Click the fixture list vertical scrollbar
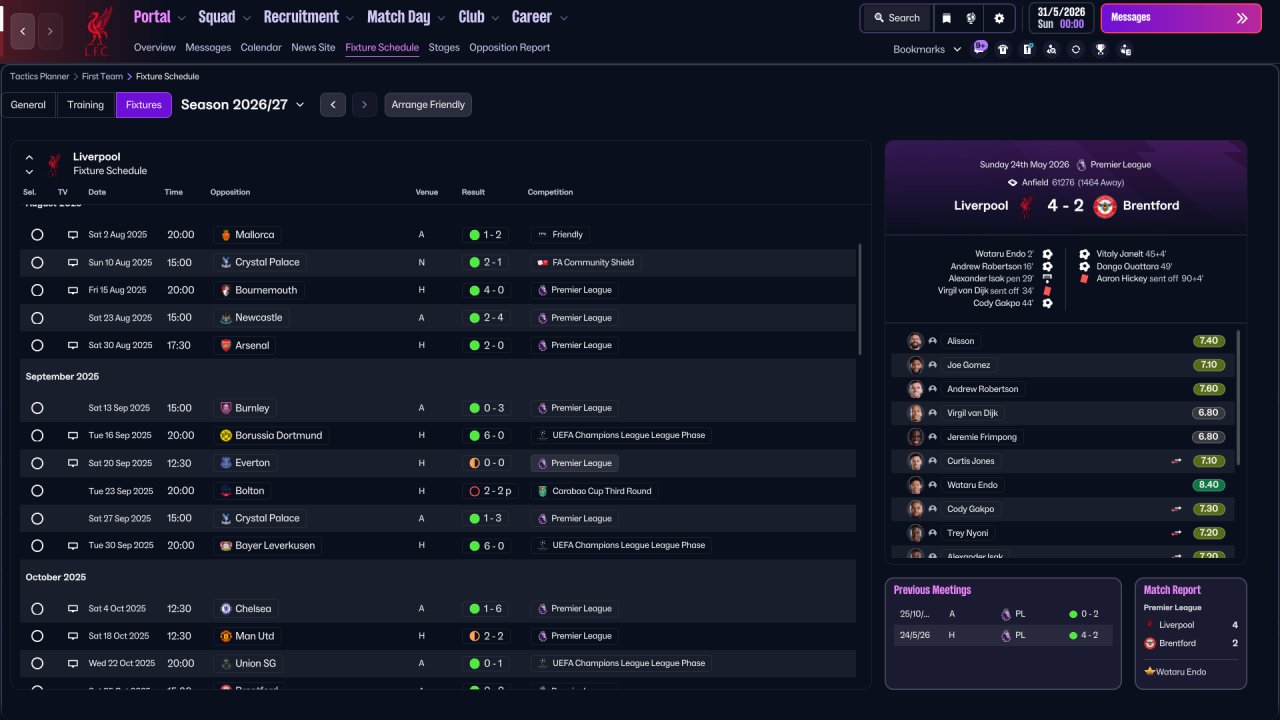 [x=859, y=300]
